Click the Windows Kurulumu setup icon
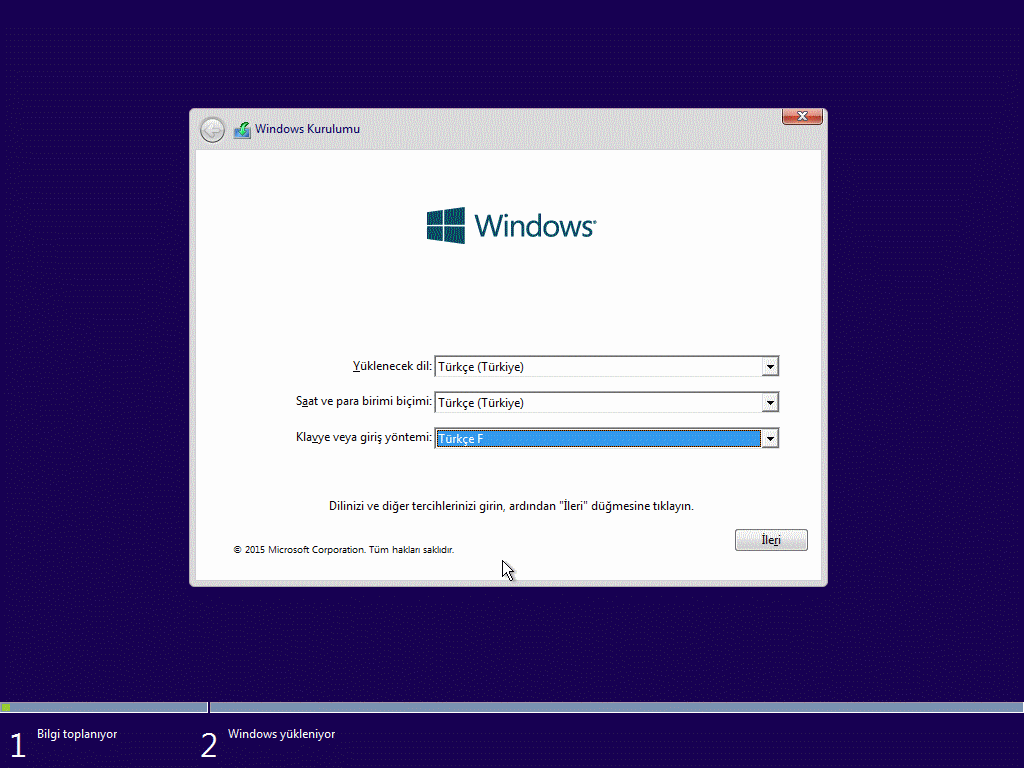 pos(242,130)
